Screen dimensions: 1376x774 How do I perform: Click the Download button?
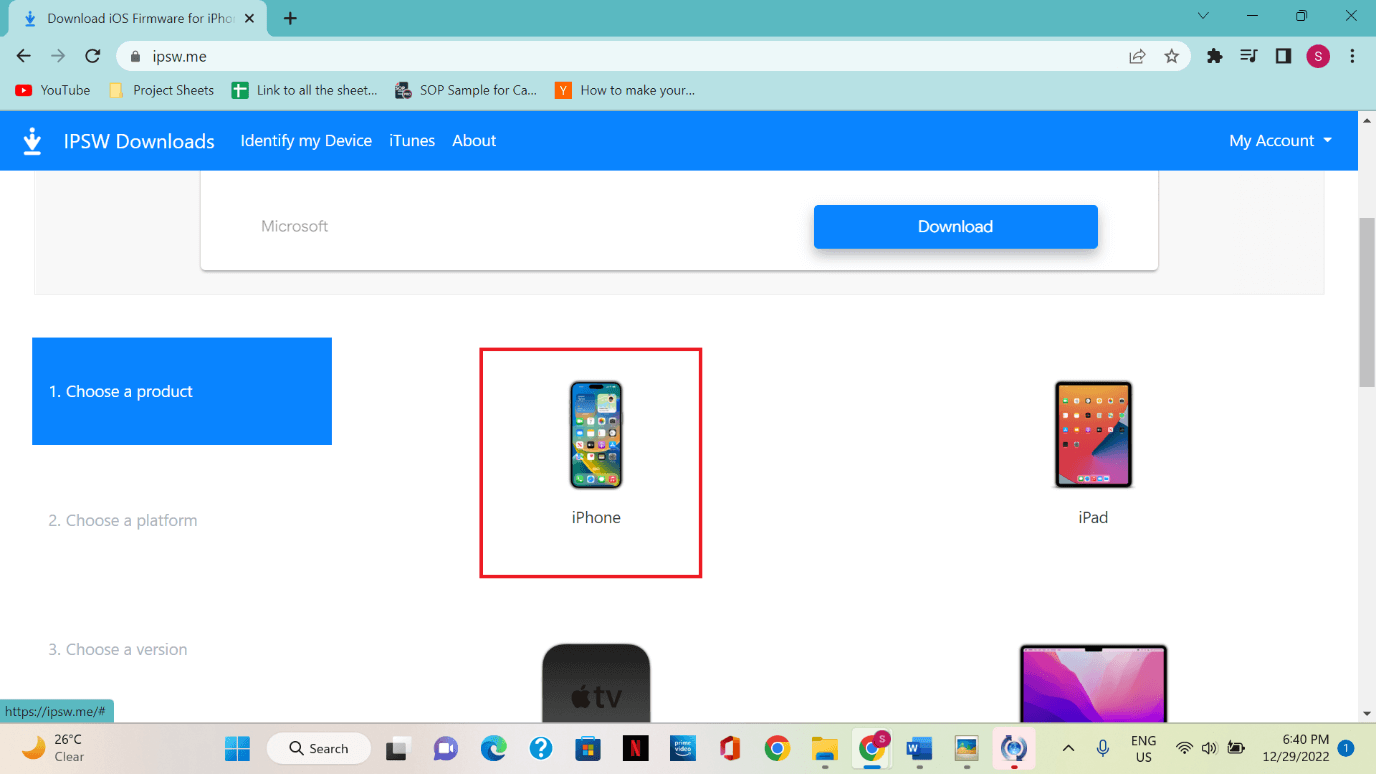955,226
